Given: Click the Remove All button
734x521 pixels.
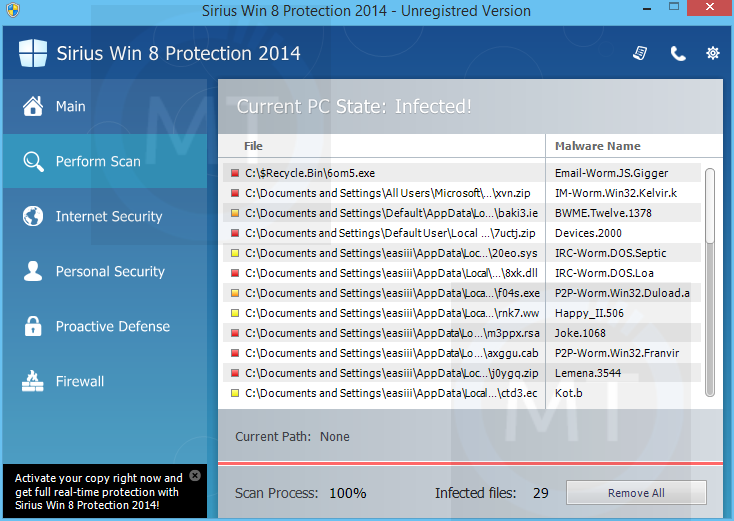Looking at the screenshot, I should [x=636, y=492].
